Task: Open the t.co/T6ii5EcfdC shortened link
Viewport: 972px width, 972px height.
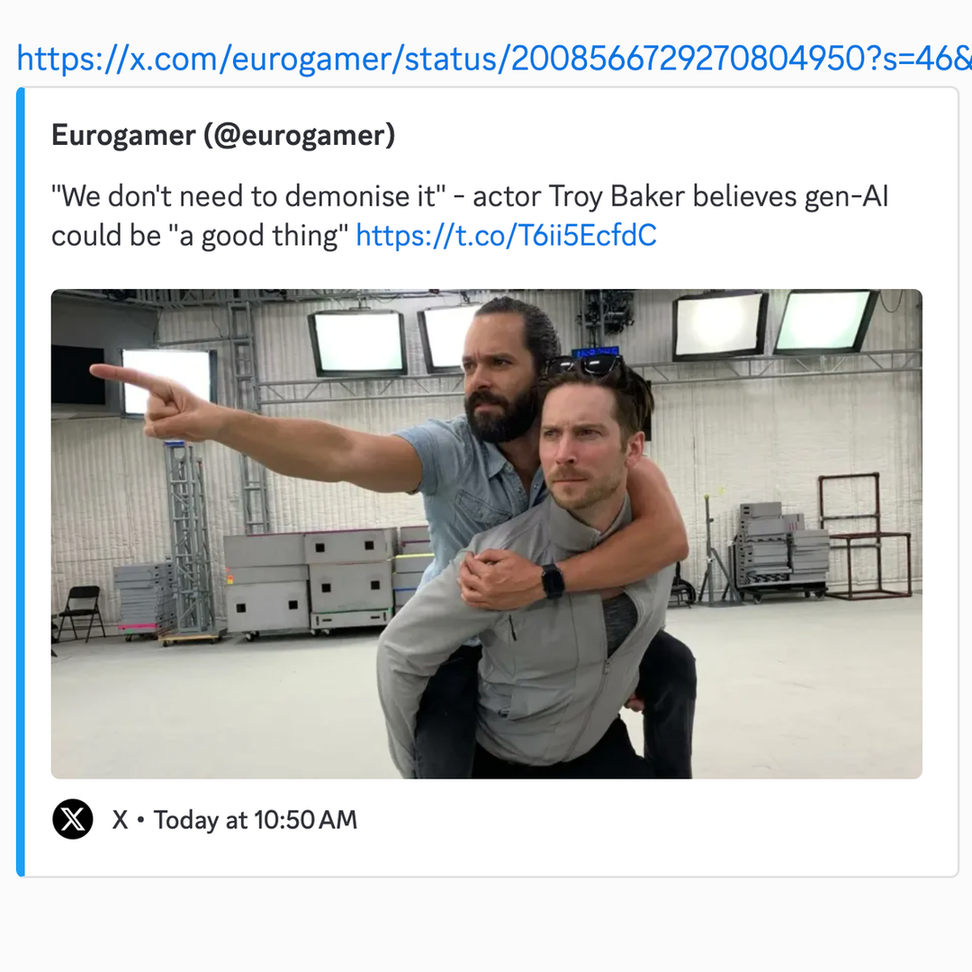Action: click(506, 236)
